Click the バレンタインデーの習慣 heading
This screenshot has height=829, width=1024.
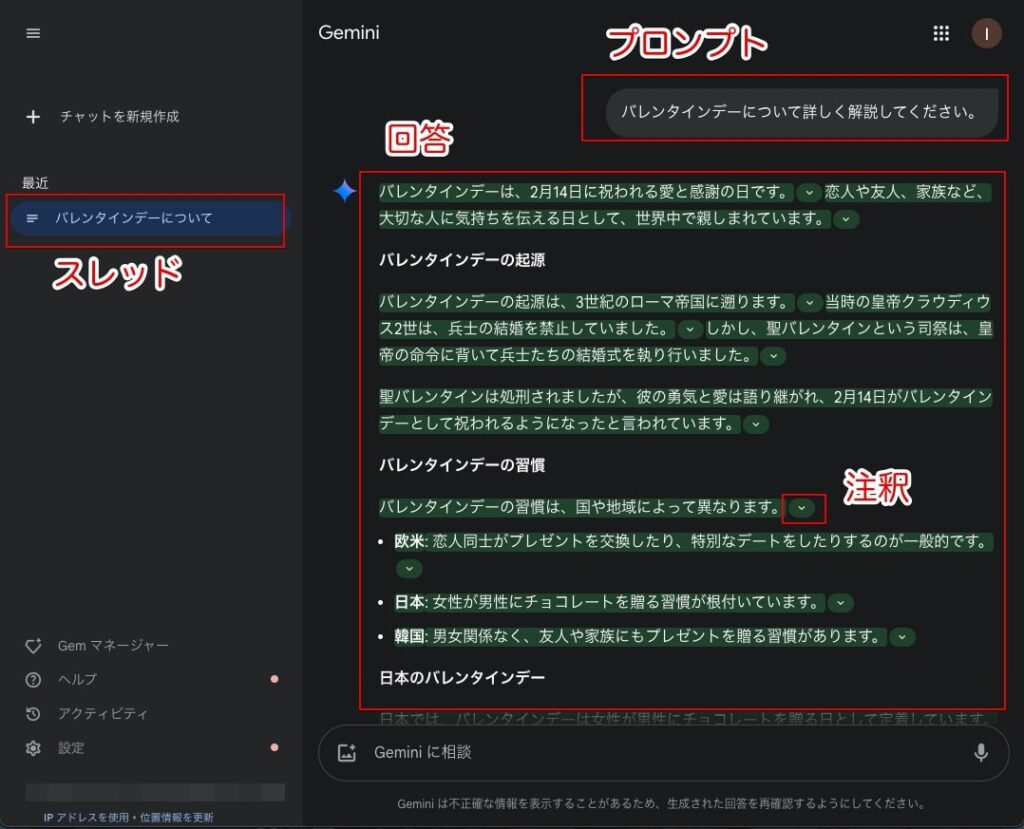coord(462,465)
